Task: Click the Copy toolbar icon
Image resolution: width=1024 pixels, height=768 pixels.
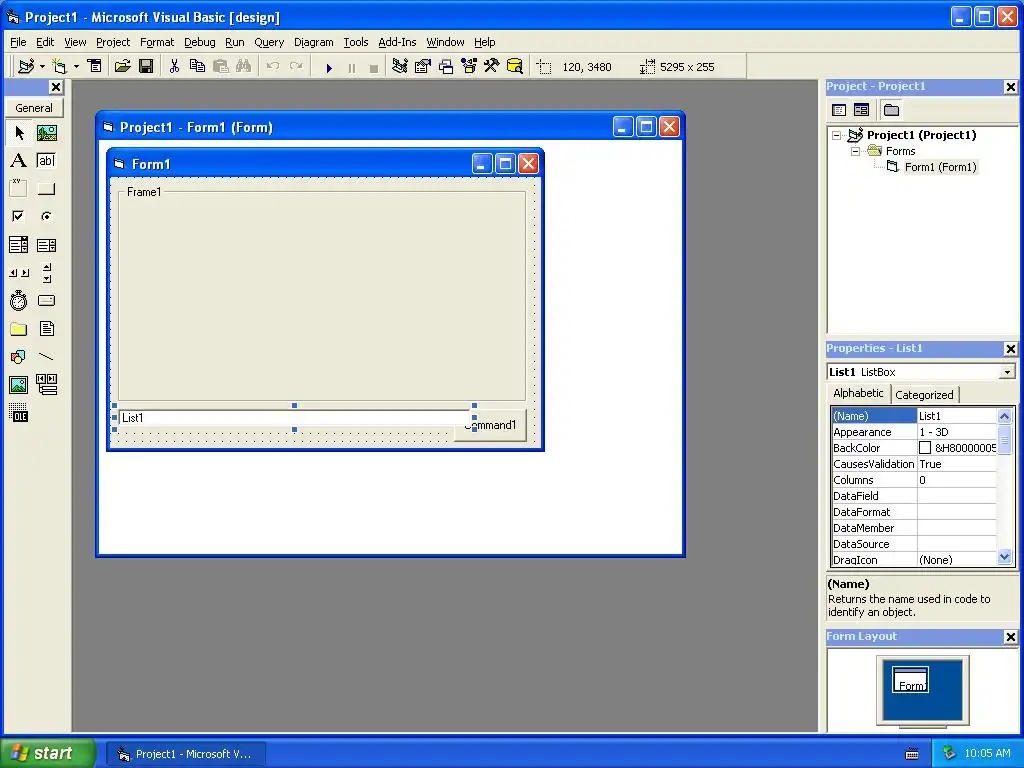Action: (x=197, y=67)
